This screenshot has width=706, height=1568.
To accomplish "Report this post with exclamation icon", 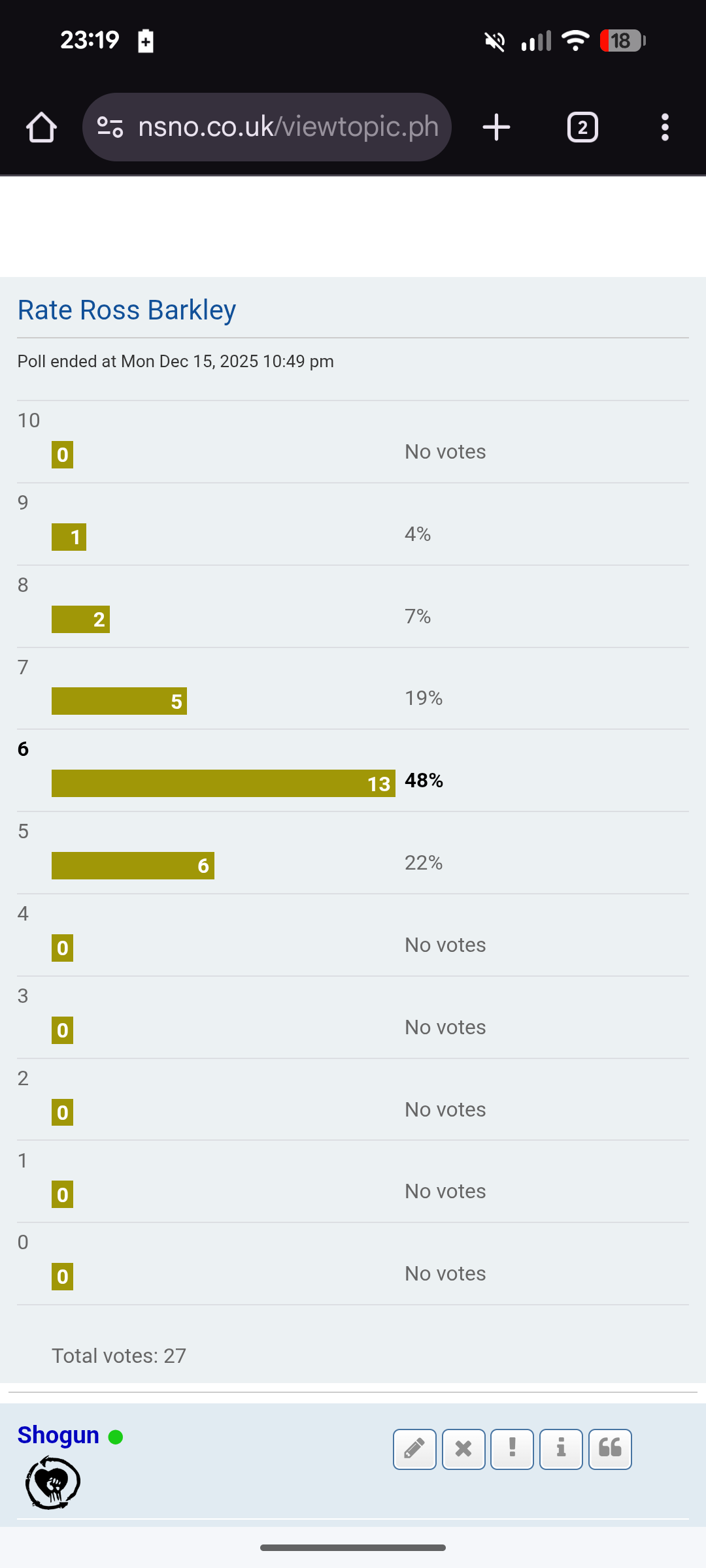I will 512,1449.
